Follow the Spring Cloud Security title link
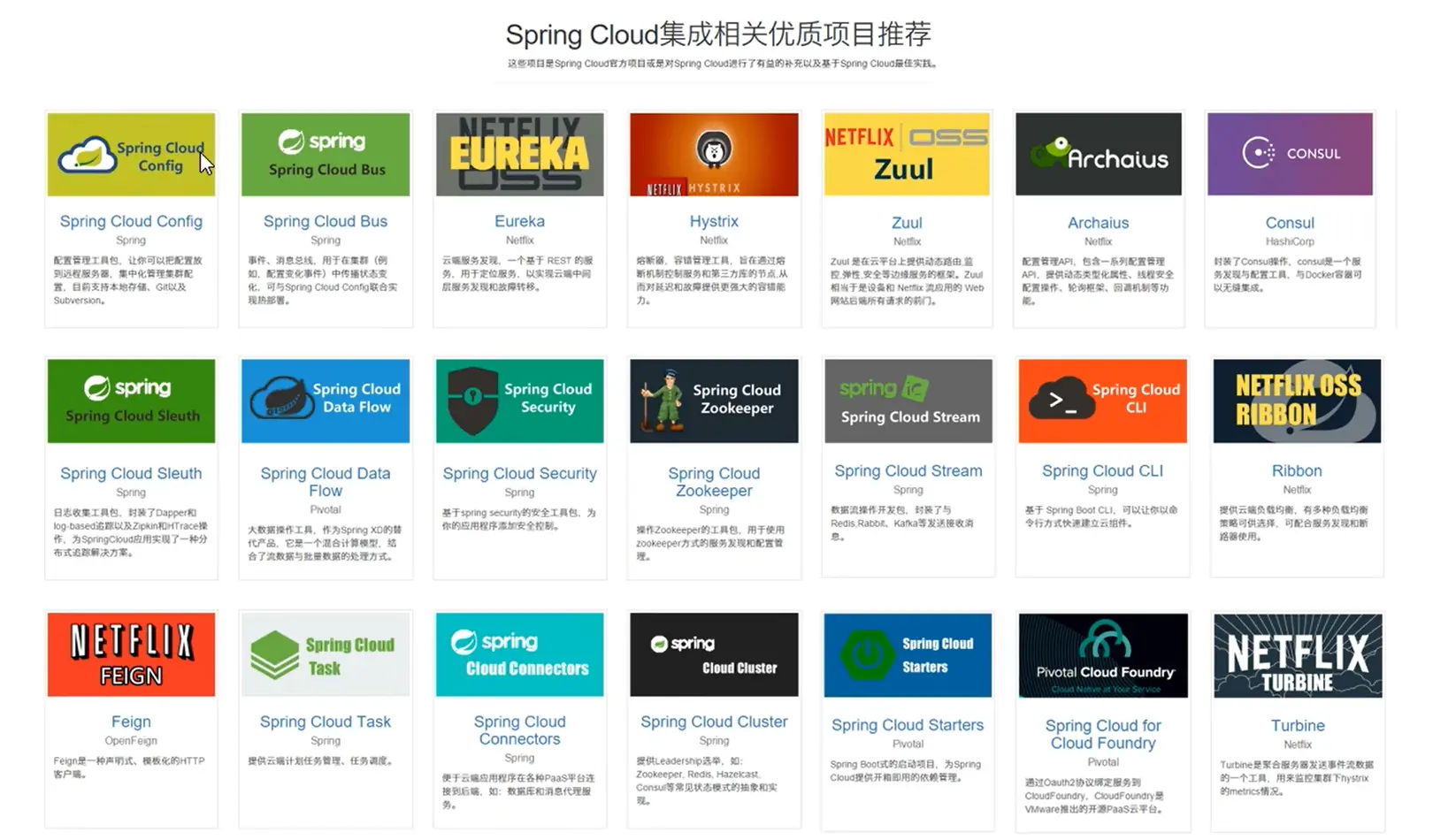The image size is (1433, 840). 520,473
